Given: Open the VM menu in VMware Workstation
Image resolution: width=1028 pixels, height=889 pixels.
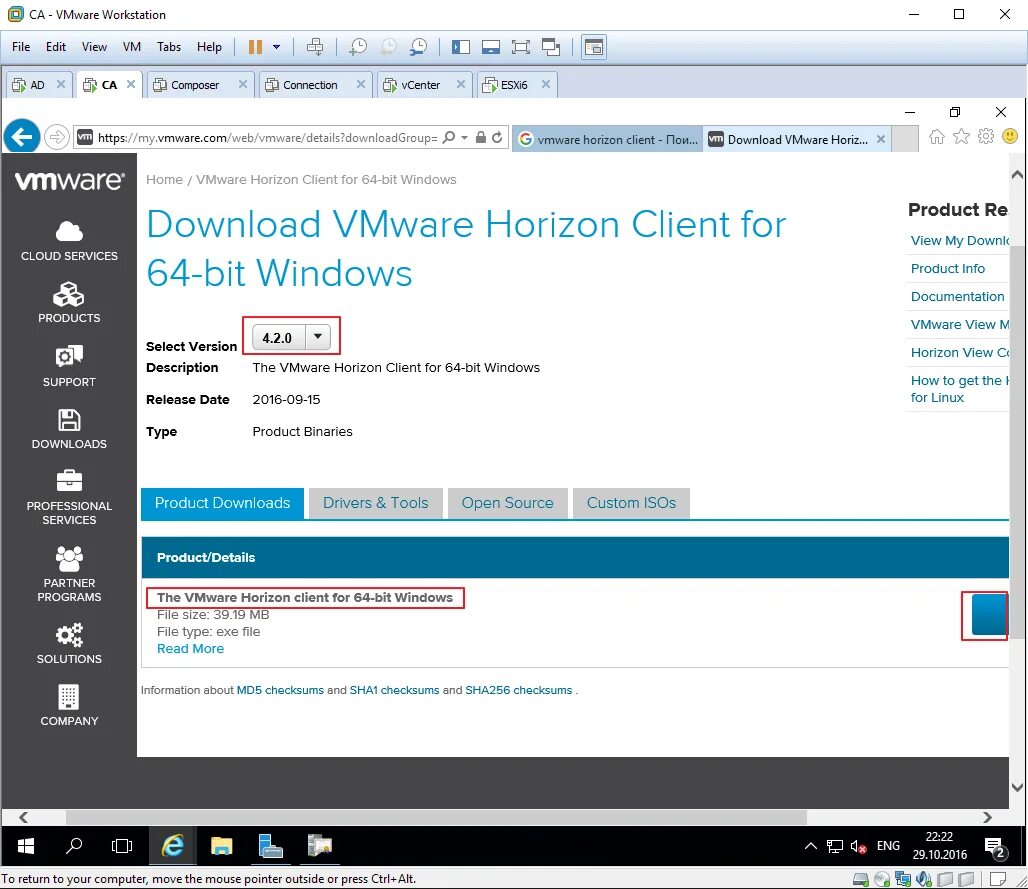Looking at the screenshot, I should pyautogui.click(x=131, y=46).
